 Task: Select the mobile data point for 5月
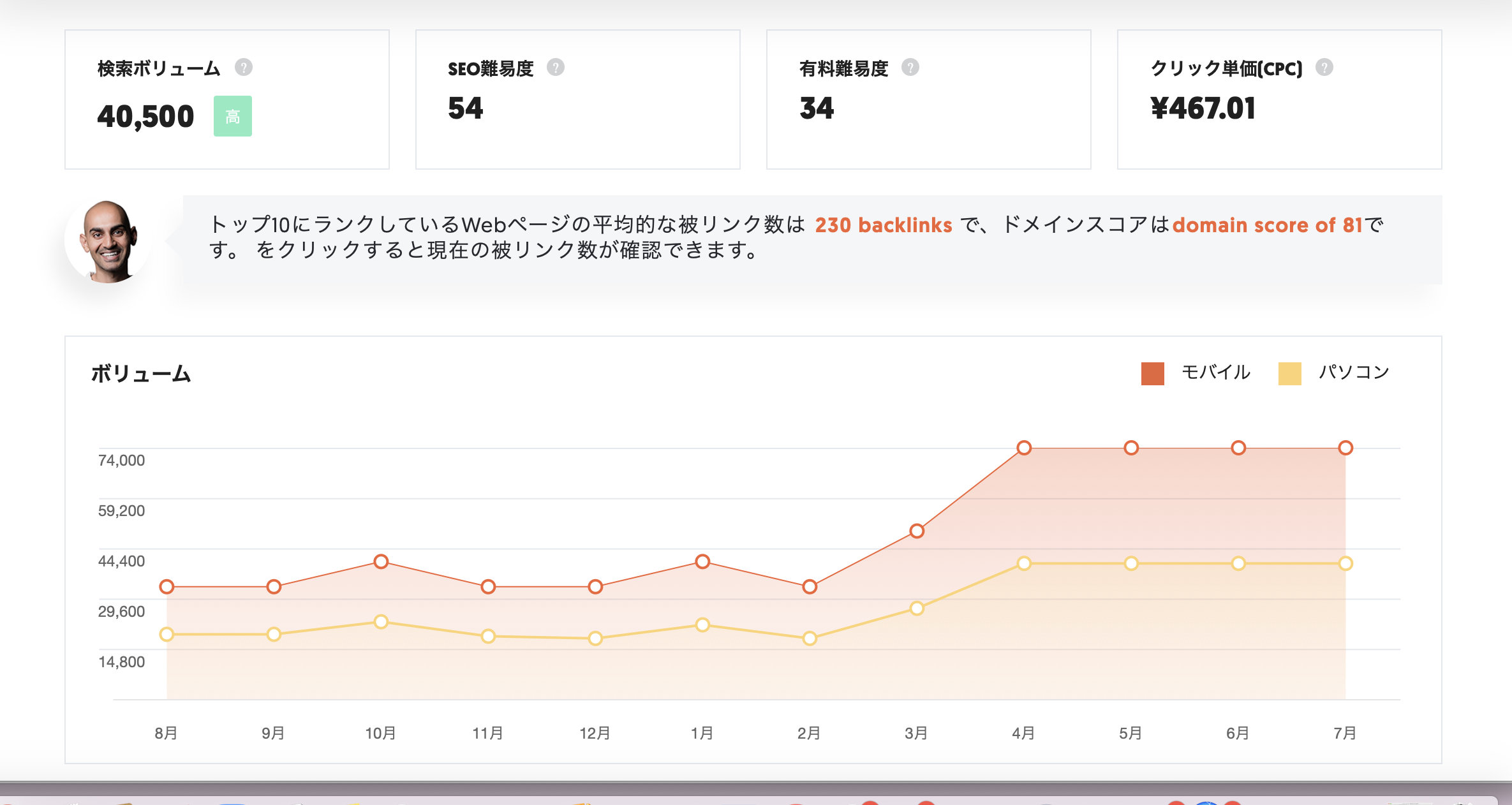1131,448
